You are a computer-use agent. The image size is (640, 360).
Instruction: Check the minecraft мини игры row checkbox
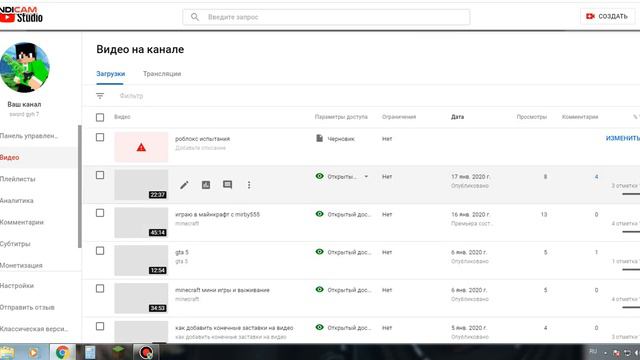[x=100, y=289]
